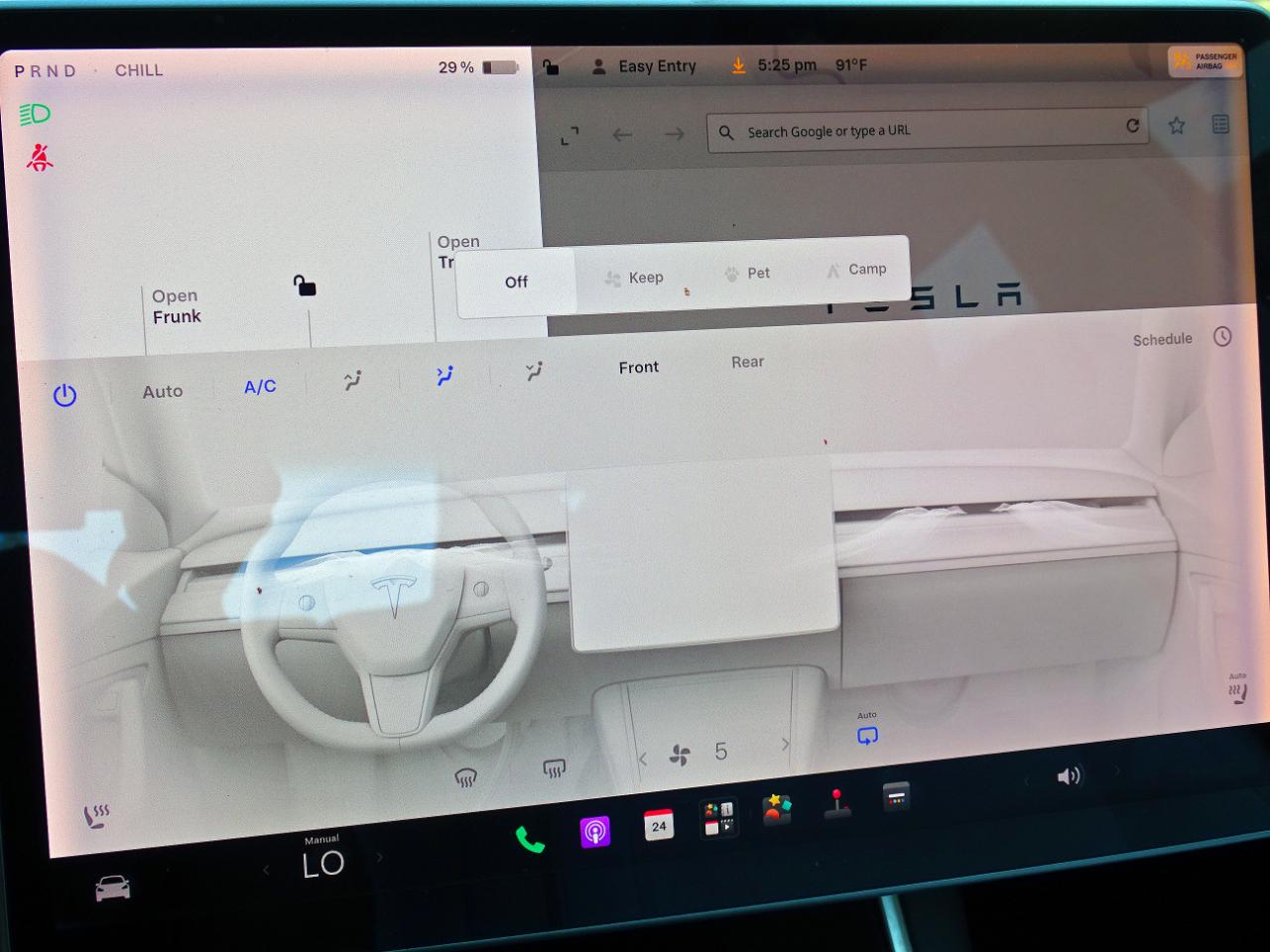Raise temperature with right chevron beside LO

tap(379, 858)
